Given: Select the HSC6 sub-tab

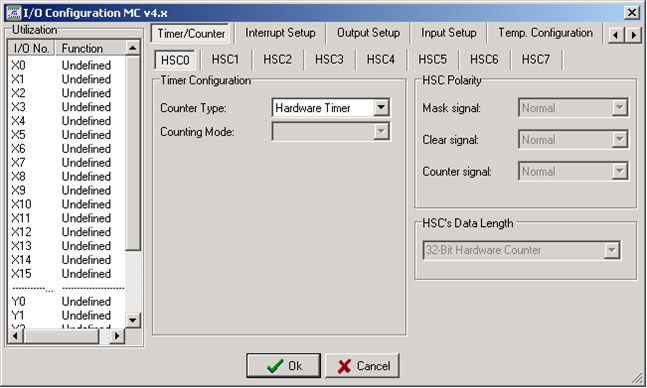Looking at the screenshot, I should click(x=484, y=59).
